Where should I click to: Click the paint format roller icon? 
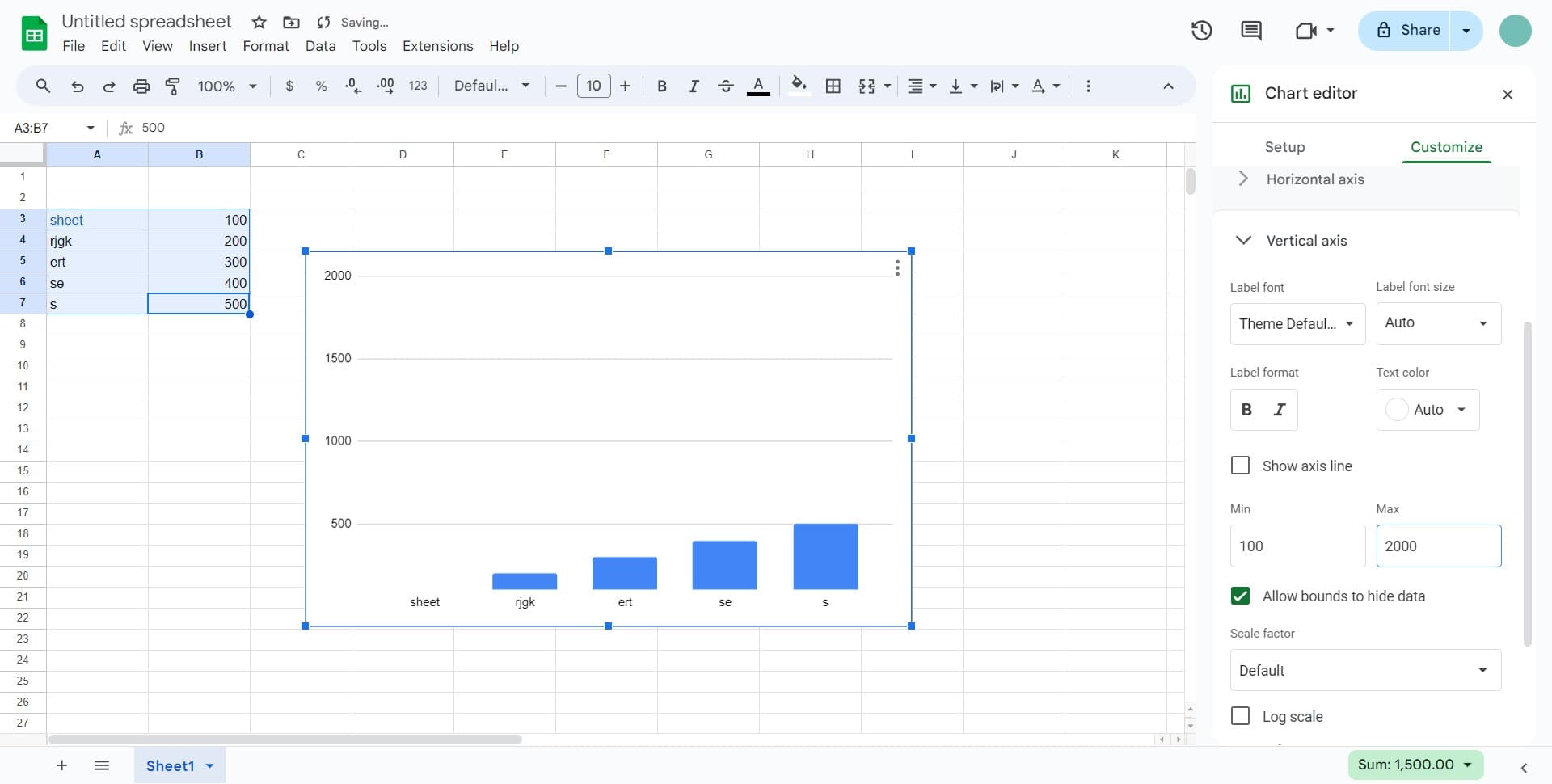pos(172,86)
